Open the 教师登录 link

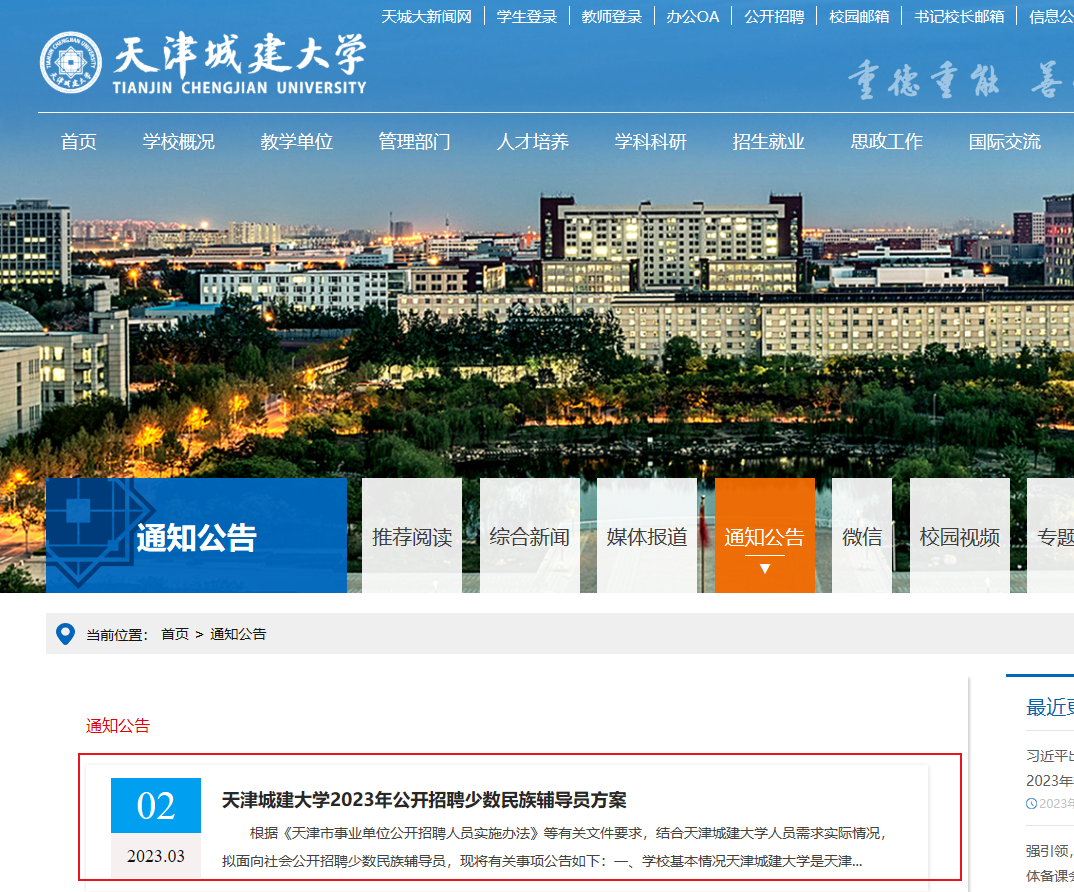612,16
